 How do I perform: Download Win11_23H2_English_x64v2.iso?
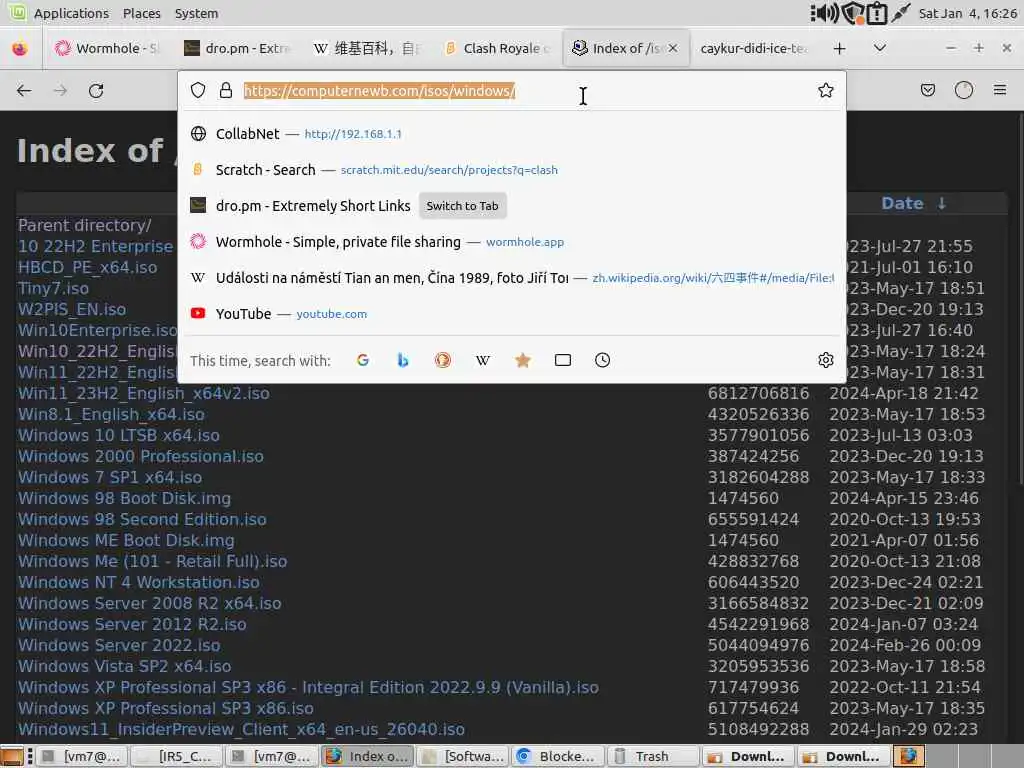point(144,393)
